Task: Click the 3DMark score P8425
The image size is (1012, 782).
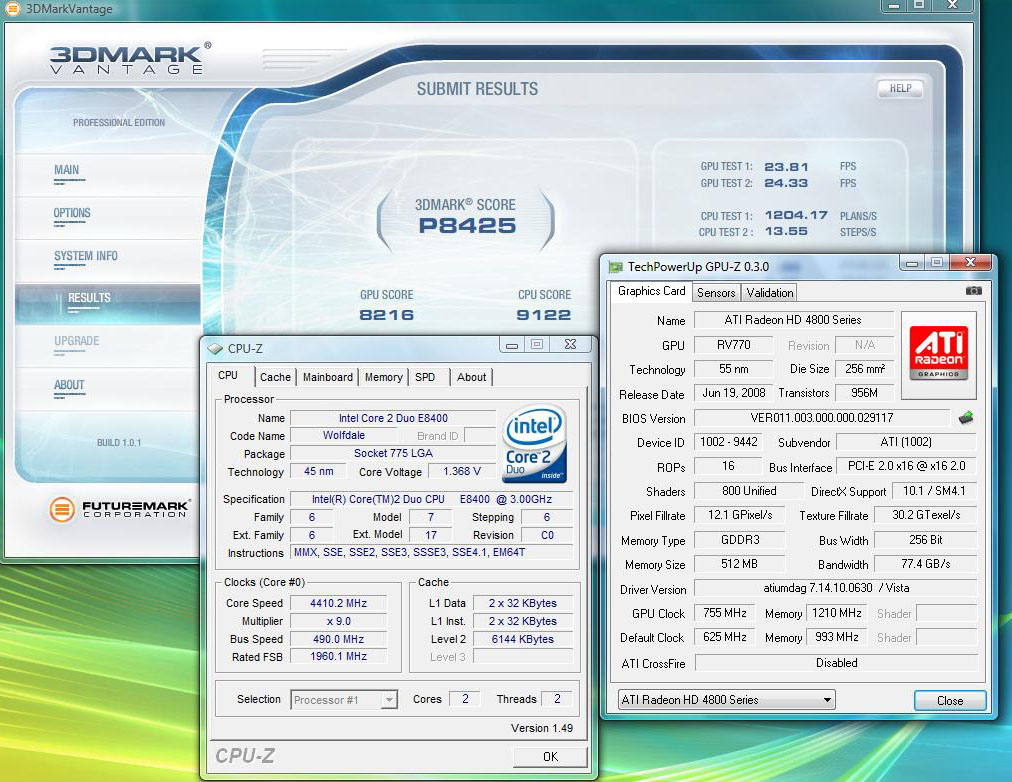Action: click(x=467, y=226)
